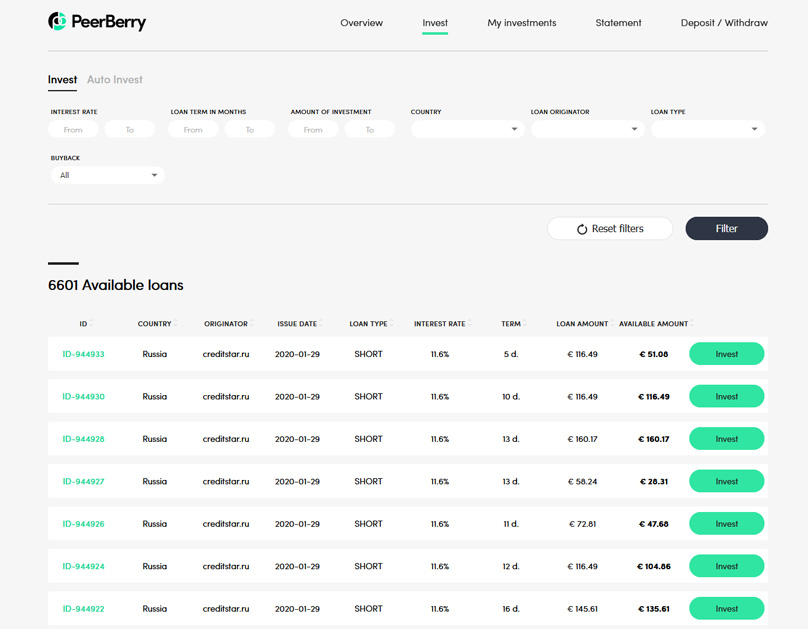The height and width of the screenshot is (629, 808).
Task: Sort loans by the Interest Rate column
Action: tap(442, 324)
